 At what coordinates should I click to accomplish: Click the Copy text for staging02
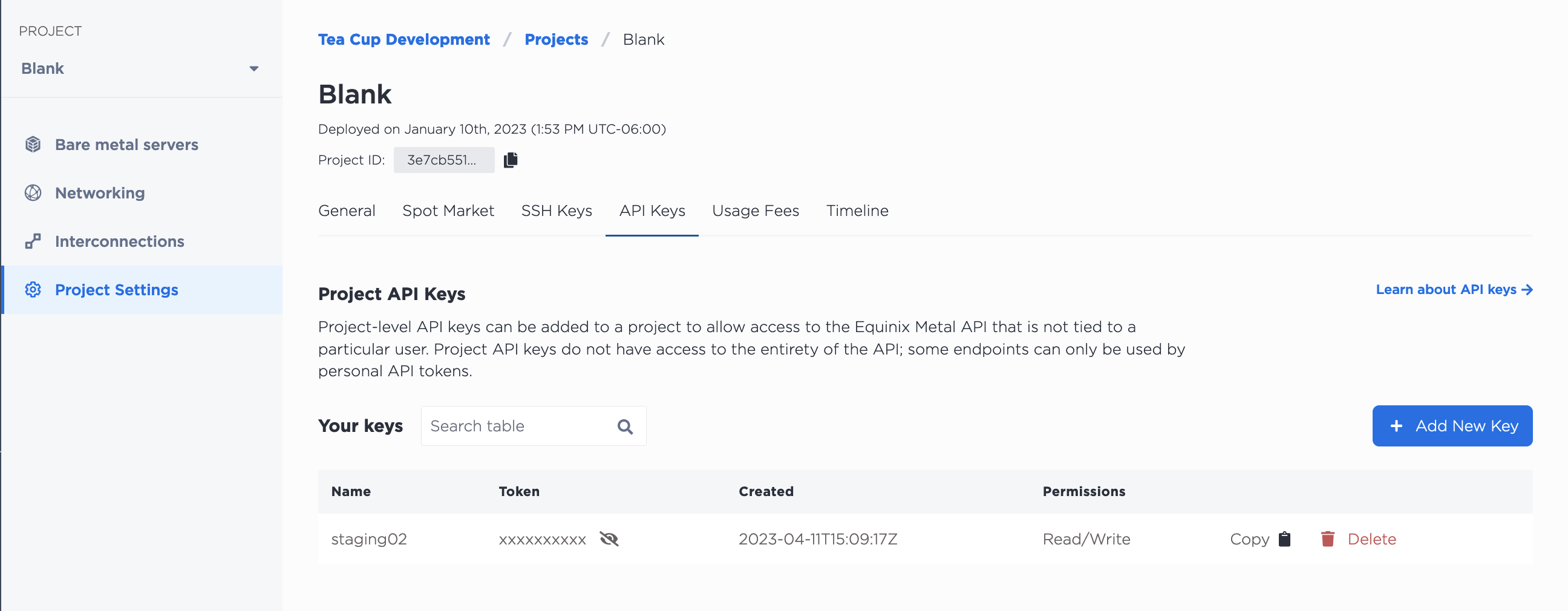click(x=1249, y=539)
